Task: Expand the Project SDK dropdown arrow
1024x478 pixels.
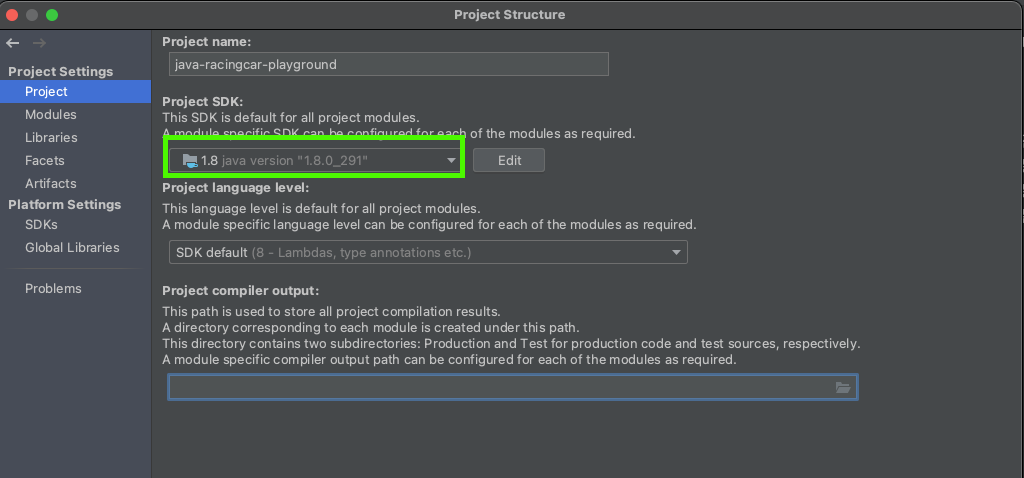Action: point(451,161)
